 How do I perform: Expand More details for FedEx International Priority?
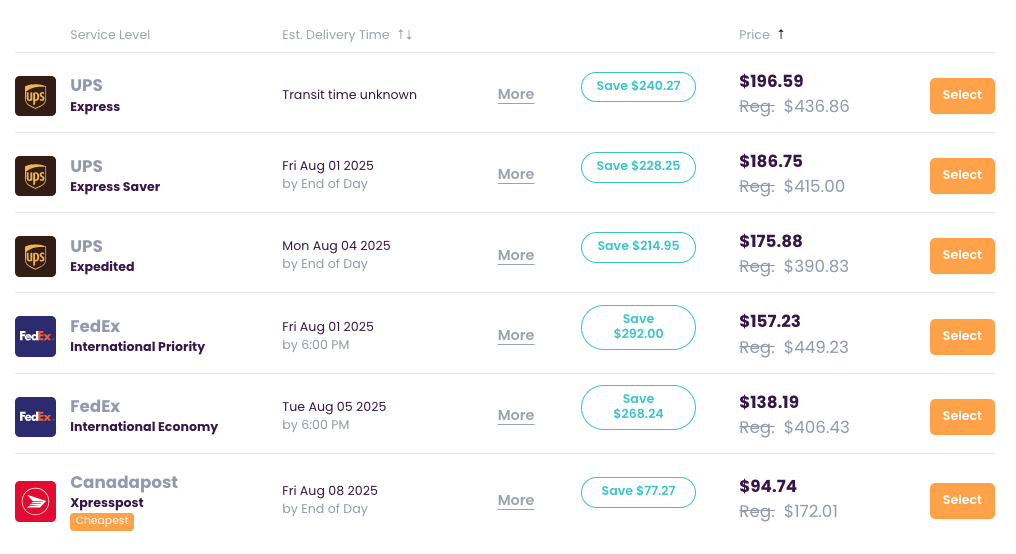pyautogui.click(x=516, y=336)
